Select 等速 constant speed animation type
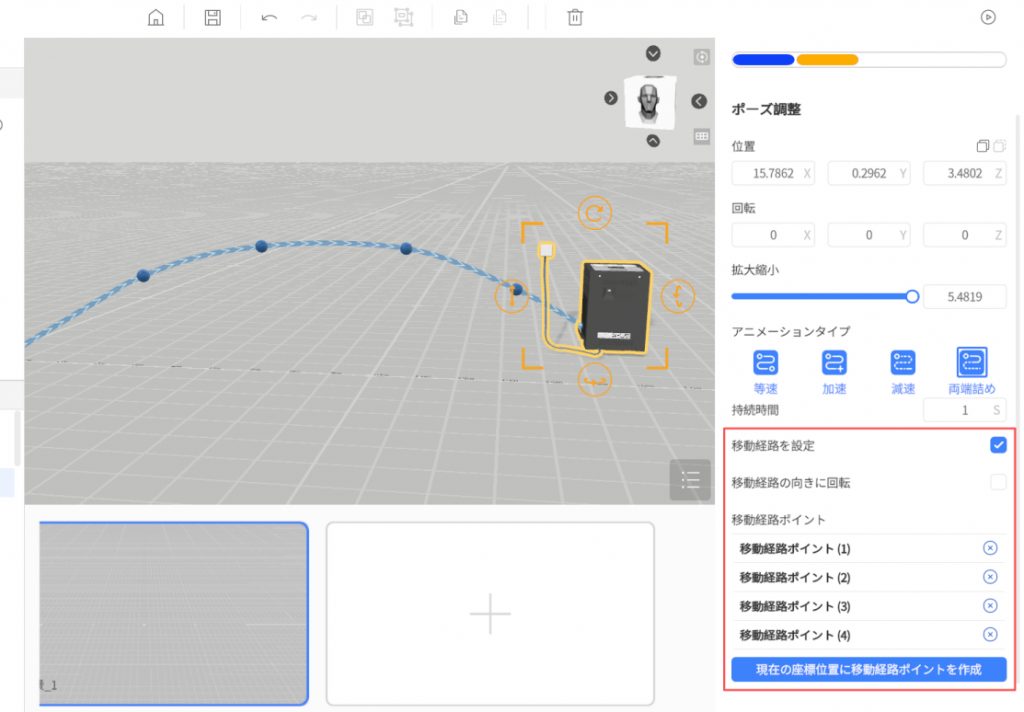Viewport: 1024px width, 712px height. point(765,363)
